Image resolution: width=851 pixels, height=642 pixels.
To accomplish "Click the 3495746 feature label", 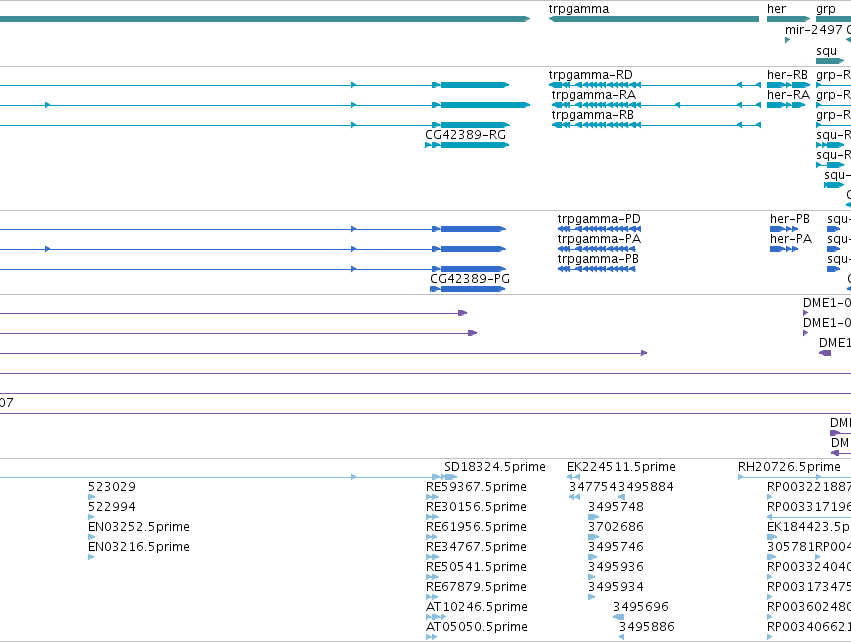I will coord(616,548).
